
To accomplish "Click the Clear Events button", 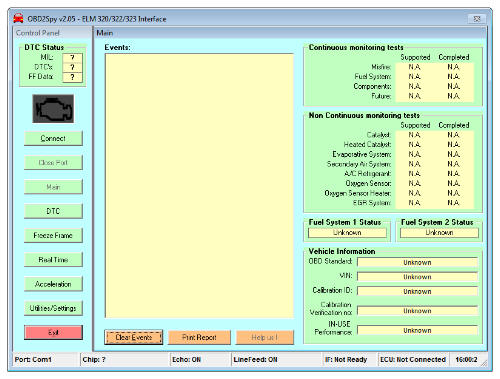I will click(x=134, y=337).
